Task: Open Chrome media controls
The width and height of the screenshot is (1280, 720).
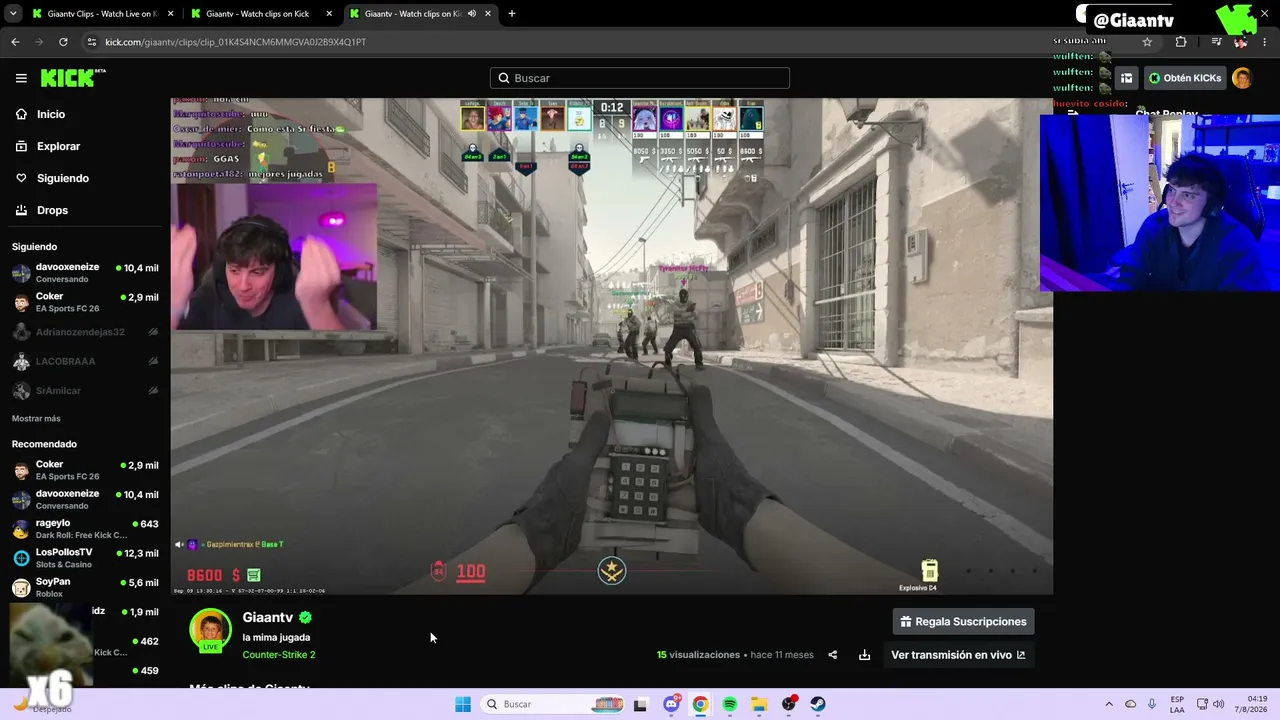Action: point(1216,42)
